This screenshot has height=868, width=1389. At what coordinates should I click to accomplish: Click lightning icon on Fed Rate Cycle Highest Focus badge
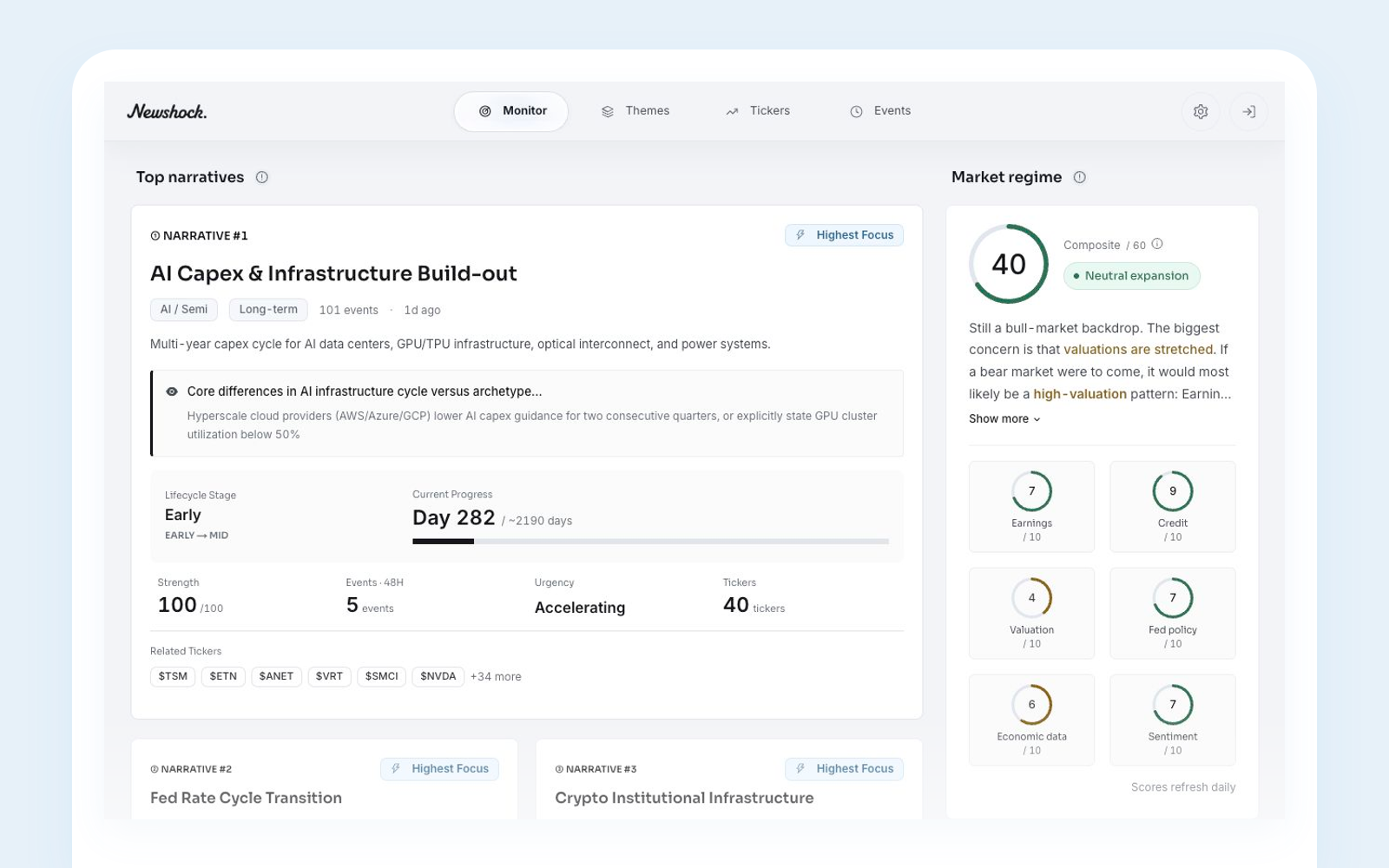tap(396, 769)
